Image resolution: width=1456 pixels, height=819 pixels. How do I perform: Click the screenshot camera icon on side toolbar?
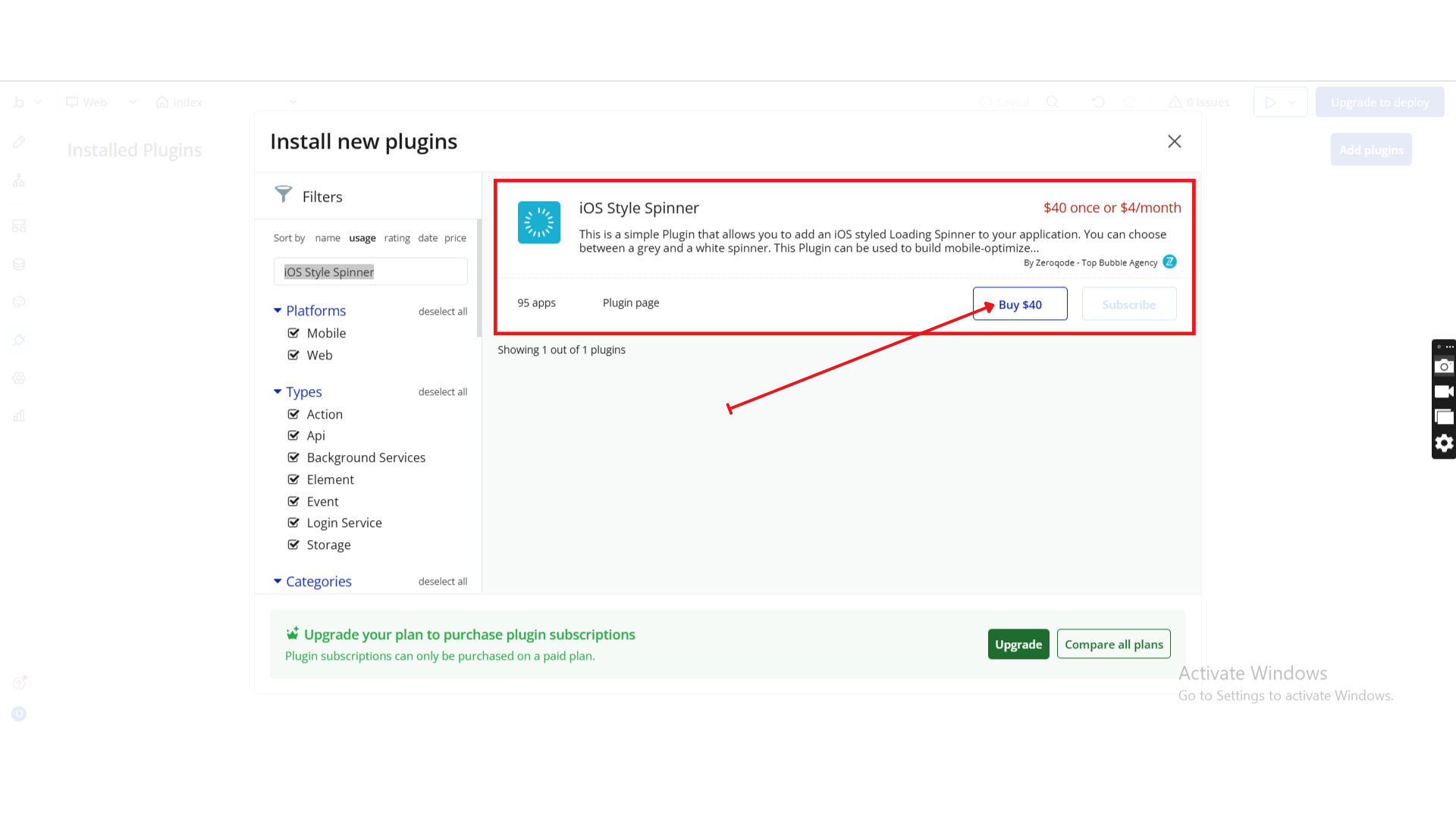click(1444, 366)
